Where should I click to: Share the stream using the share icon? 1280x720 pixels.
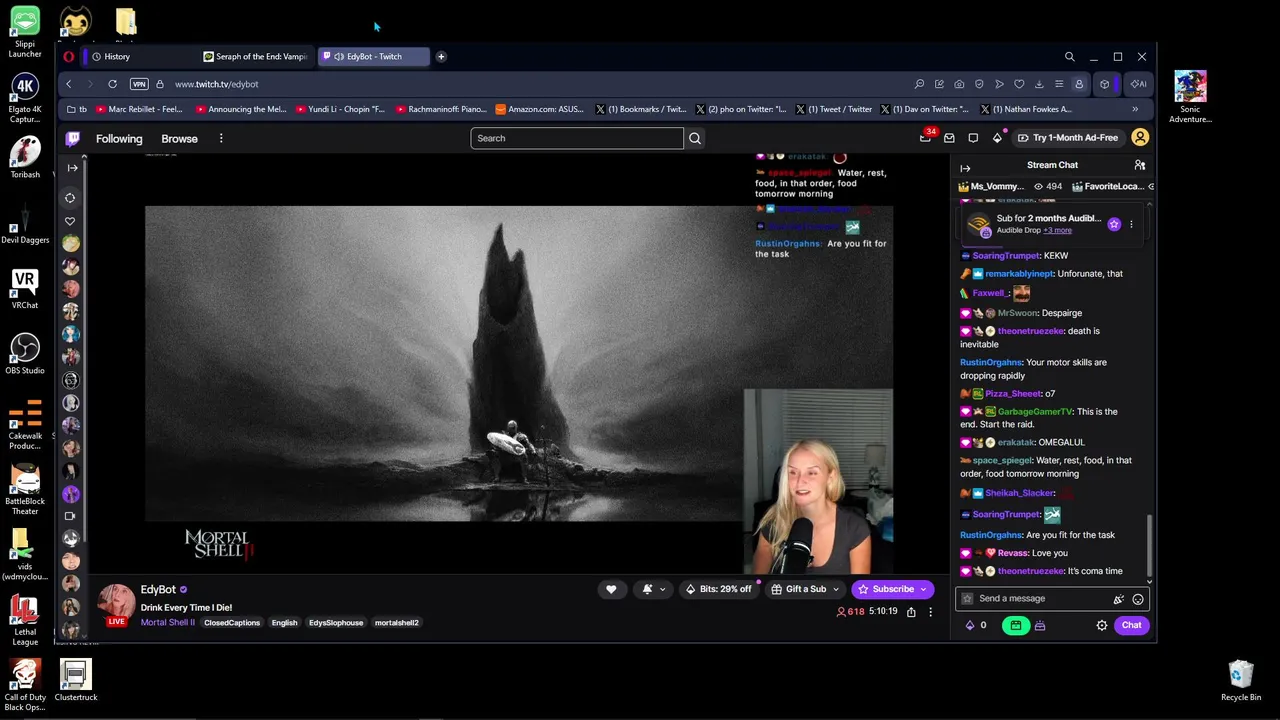coord(911,612)
